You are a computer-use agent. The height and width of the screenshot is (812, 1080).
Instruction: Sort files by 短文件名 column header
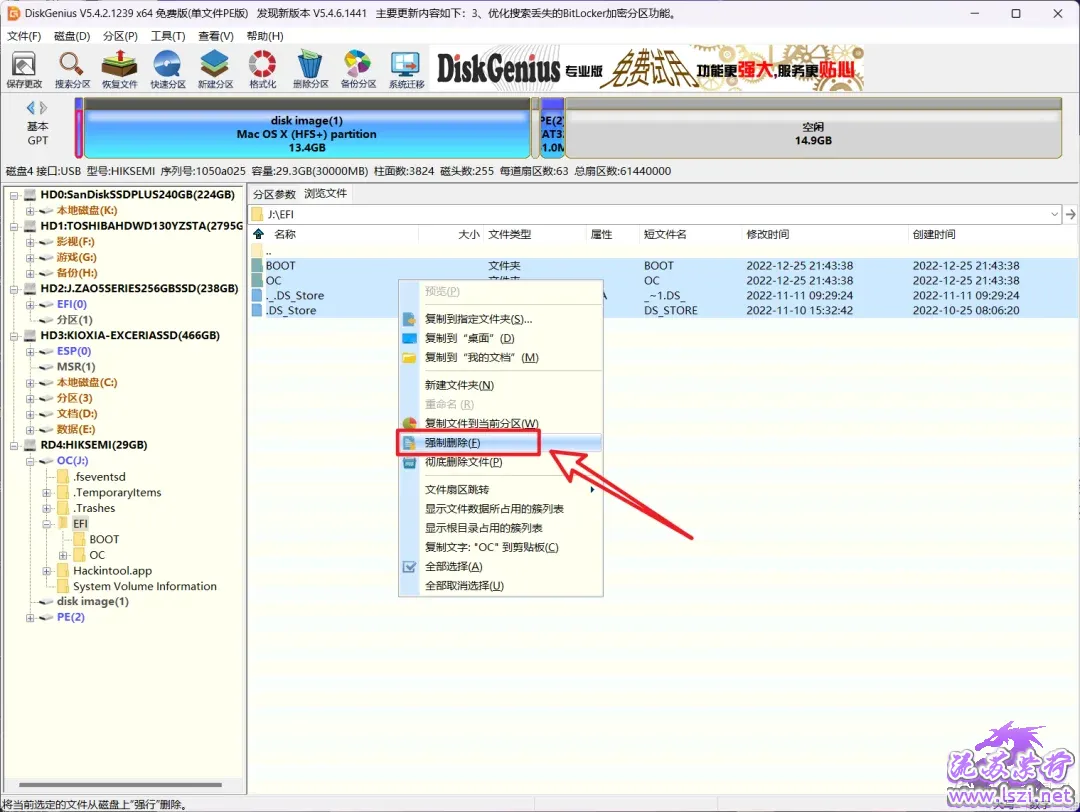(691, 234)
